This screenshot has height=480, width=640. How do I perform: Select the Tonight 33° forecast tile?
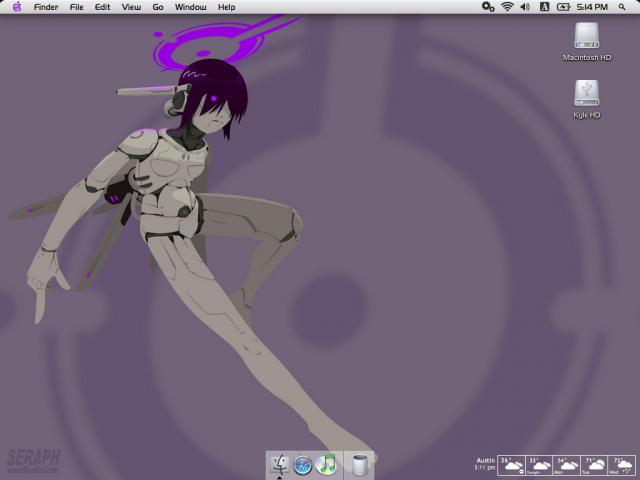coord(539,466)
